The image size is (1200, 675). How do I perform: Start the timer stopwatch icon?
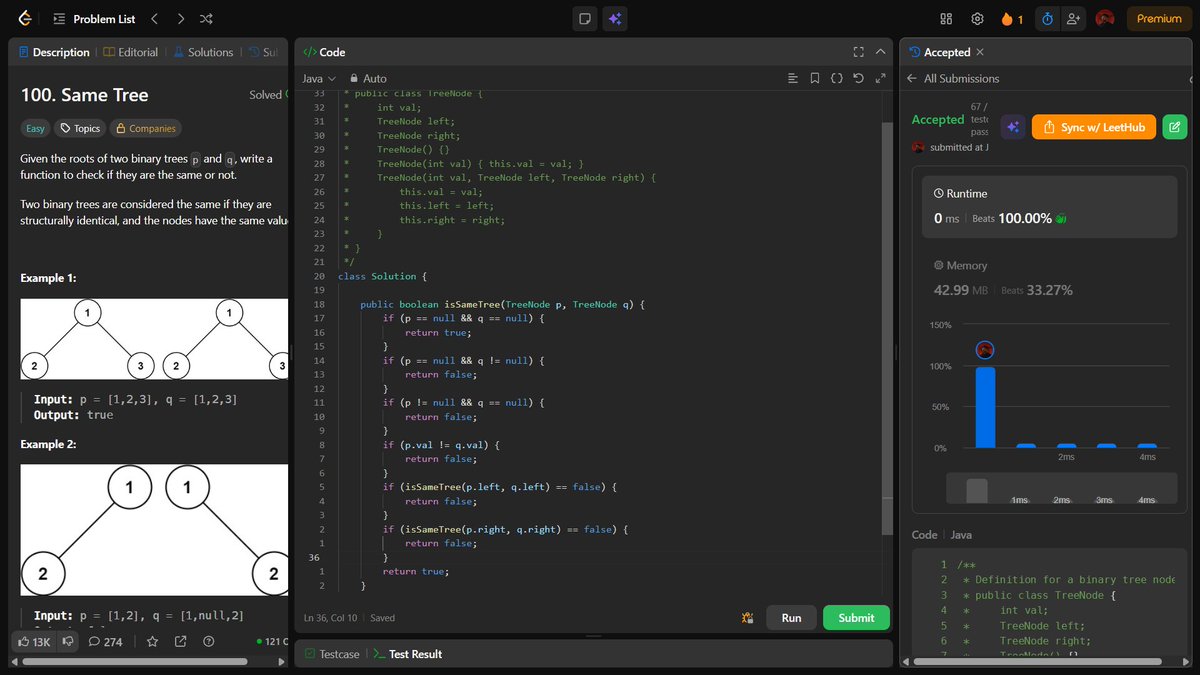(1048, 18)
